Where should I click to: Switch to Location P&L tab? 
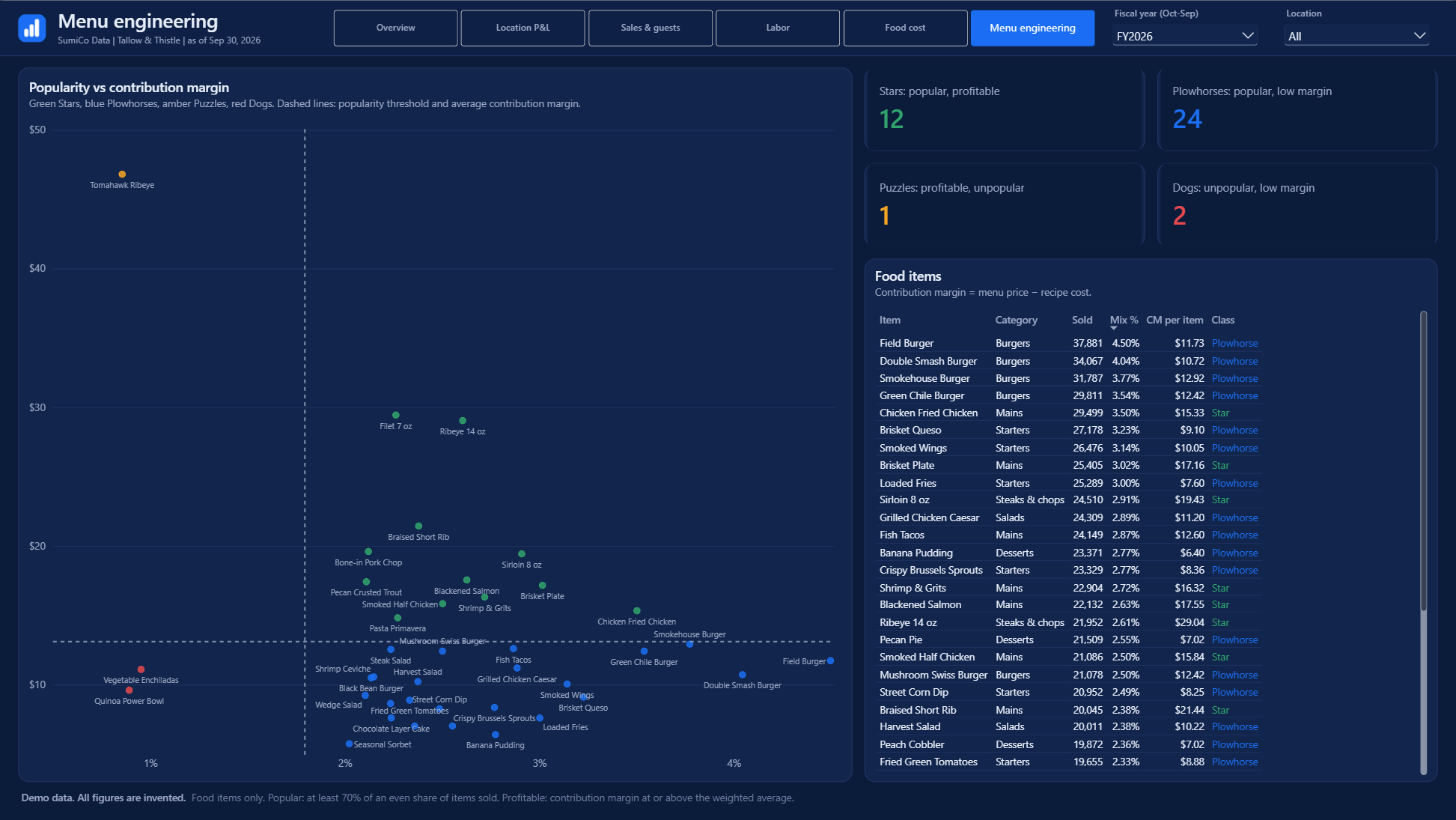523,28
